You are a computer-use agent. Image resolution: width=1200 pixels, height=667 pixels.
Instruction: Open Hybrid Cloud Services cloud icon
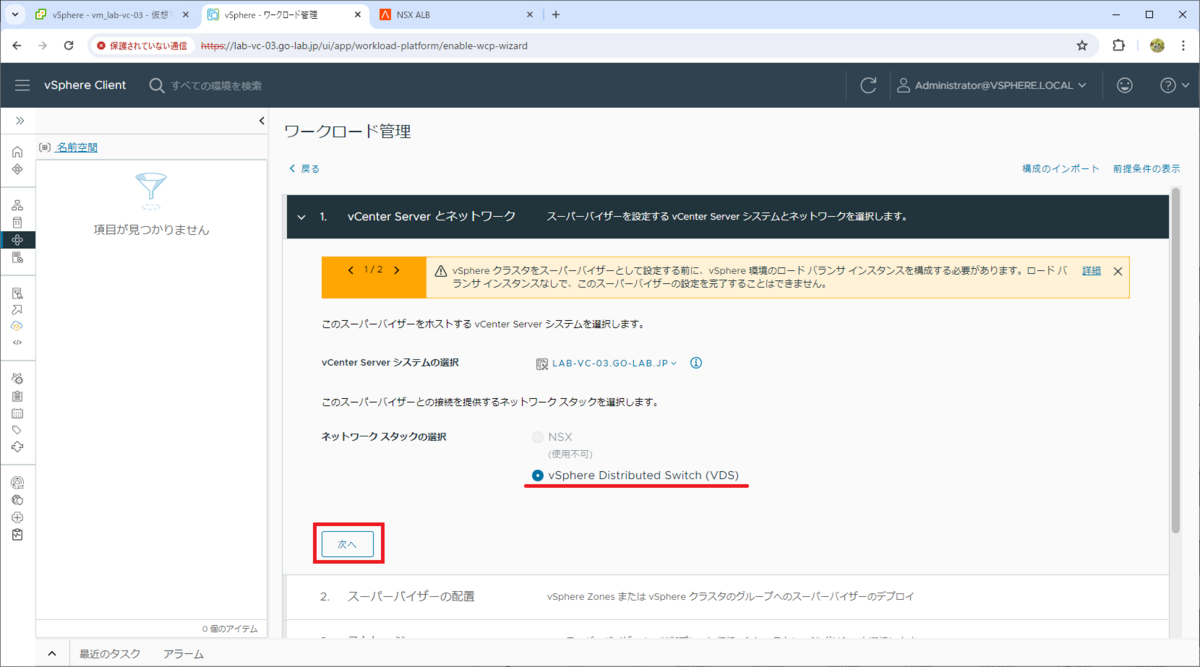(17, 326)
